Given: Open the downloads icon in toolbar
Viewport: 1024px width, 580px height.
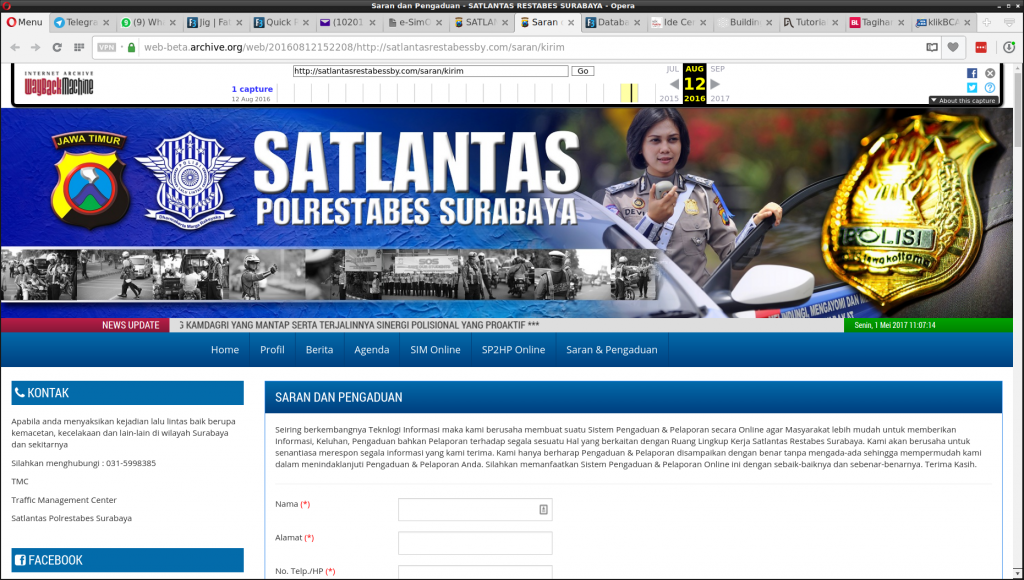Looking at the screenshot, I should coord(1006,47).
